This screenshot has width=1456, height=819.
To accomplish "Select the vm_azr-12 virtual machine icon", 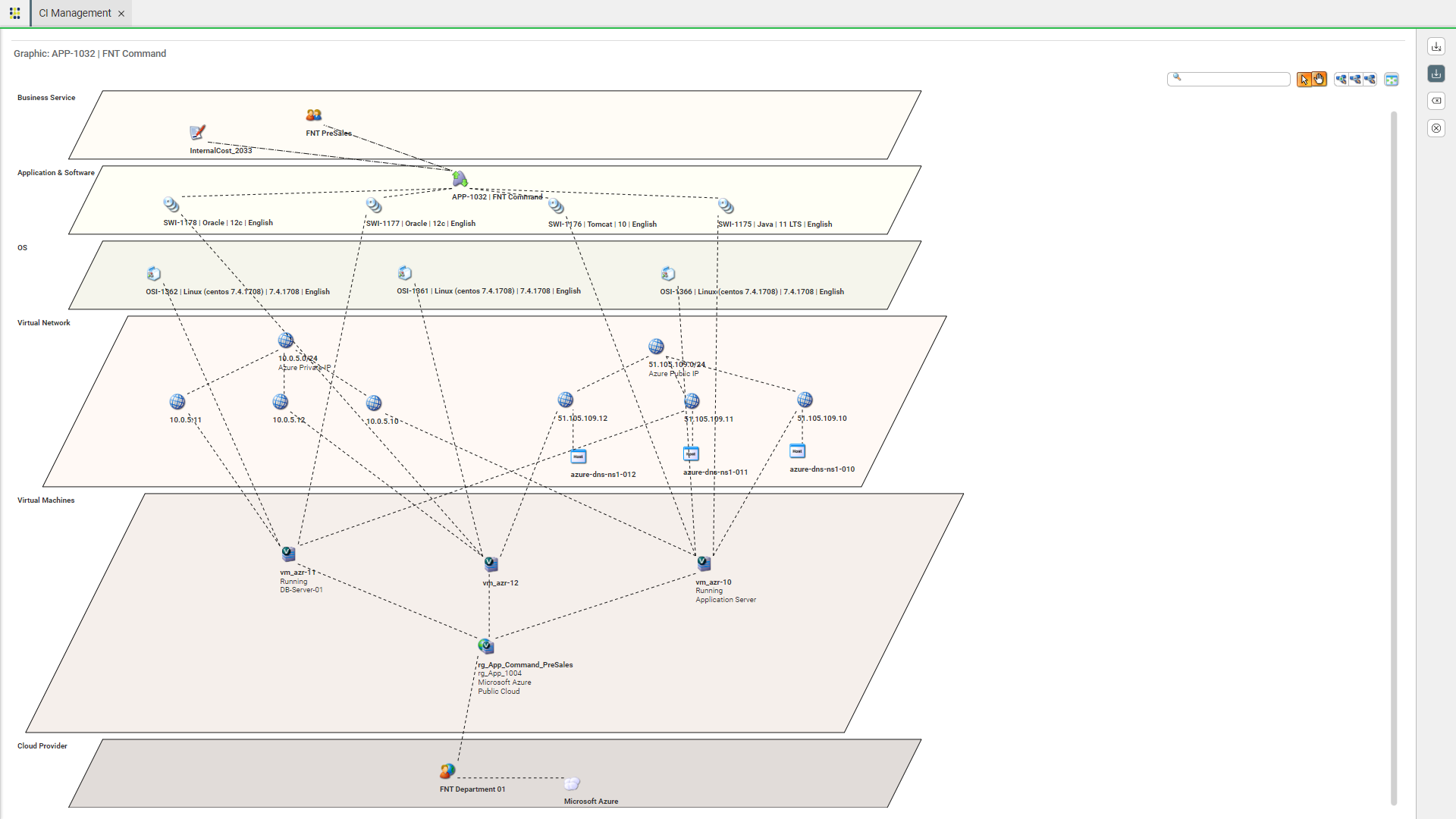I will coord(491,565).
